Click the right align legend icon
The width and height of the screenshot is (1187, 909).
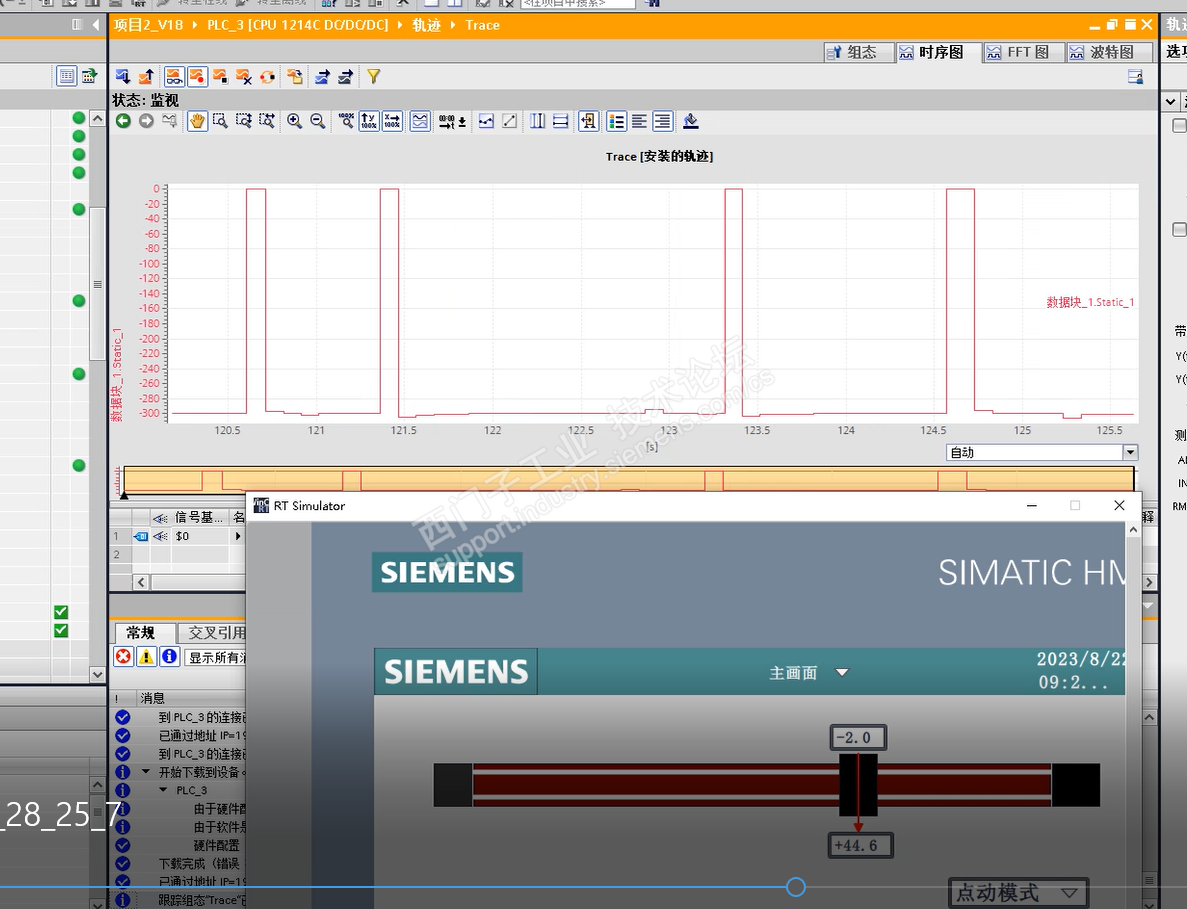click(x=662, y=121)
